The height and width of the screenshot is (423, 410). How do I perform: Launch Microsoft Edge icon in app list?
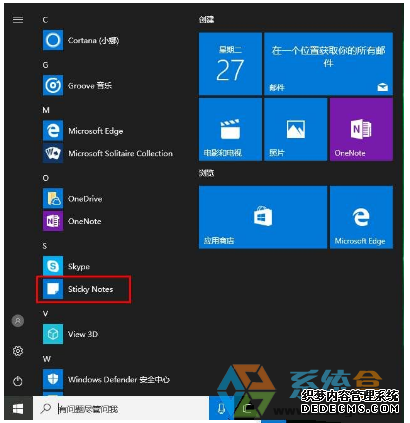tap(53, 131)
